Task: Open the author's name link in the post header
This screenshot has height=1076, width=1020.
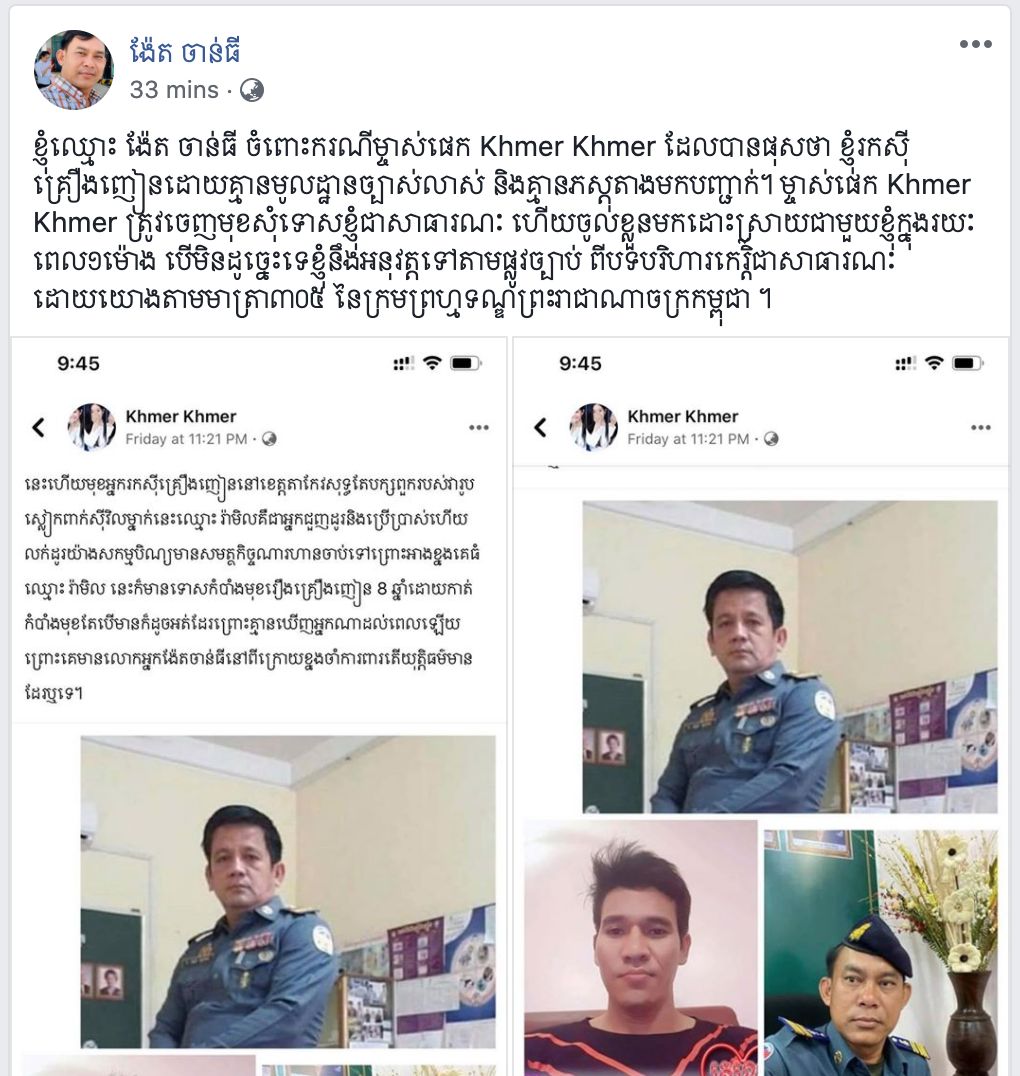Action: point(185,50)
